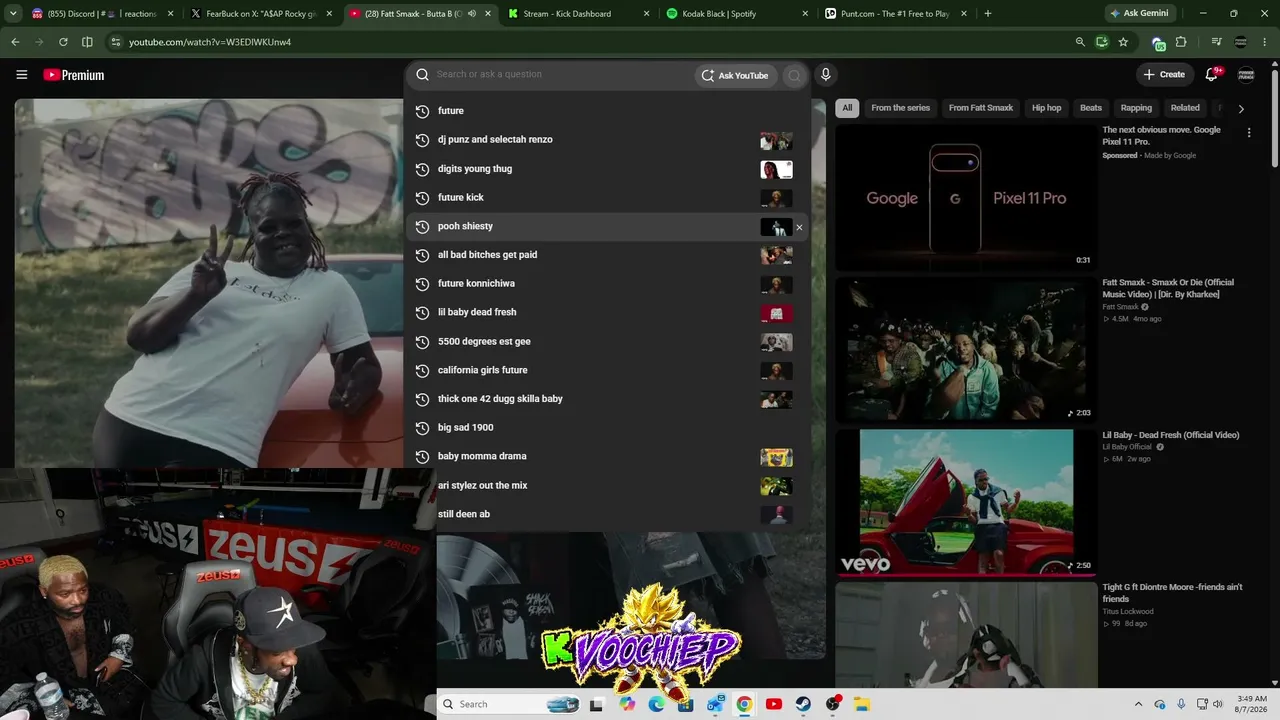Open 'Smaxk Or Die' video thumbnail
1280x720 pixels.
click(x=966, y=350)
